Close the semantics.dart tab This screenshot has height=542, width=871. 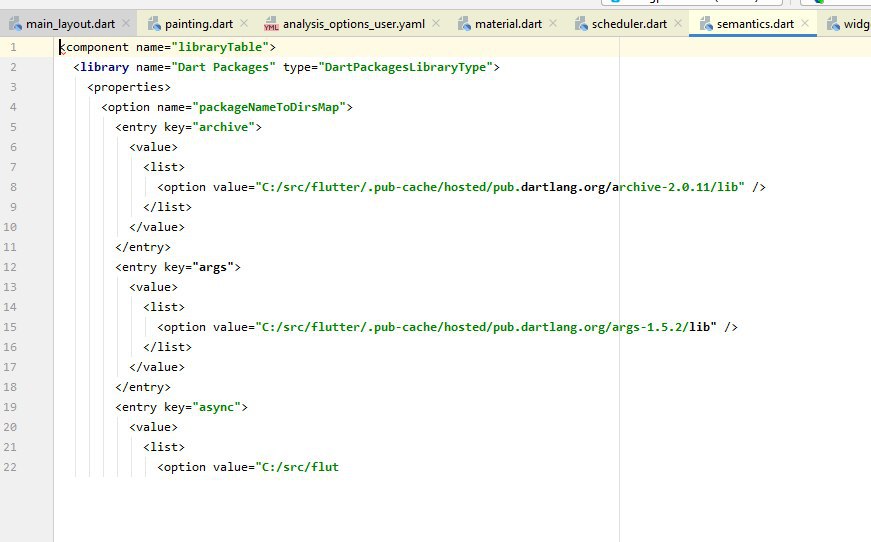805,23
